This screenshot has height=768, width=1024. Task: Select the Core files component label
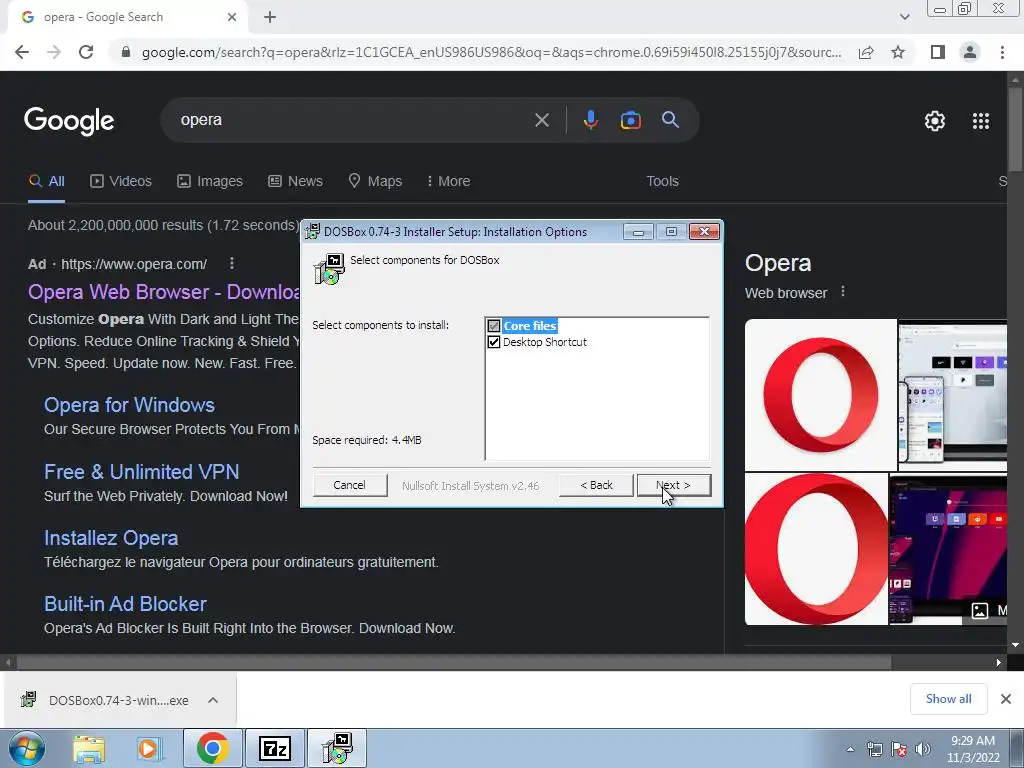tap(530, 325)
